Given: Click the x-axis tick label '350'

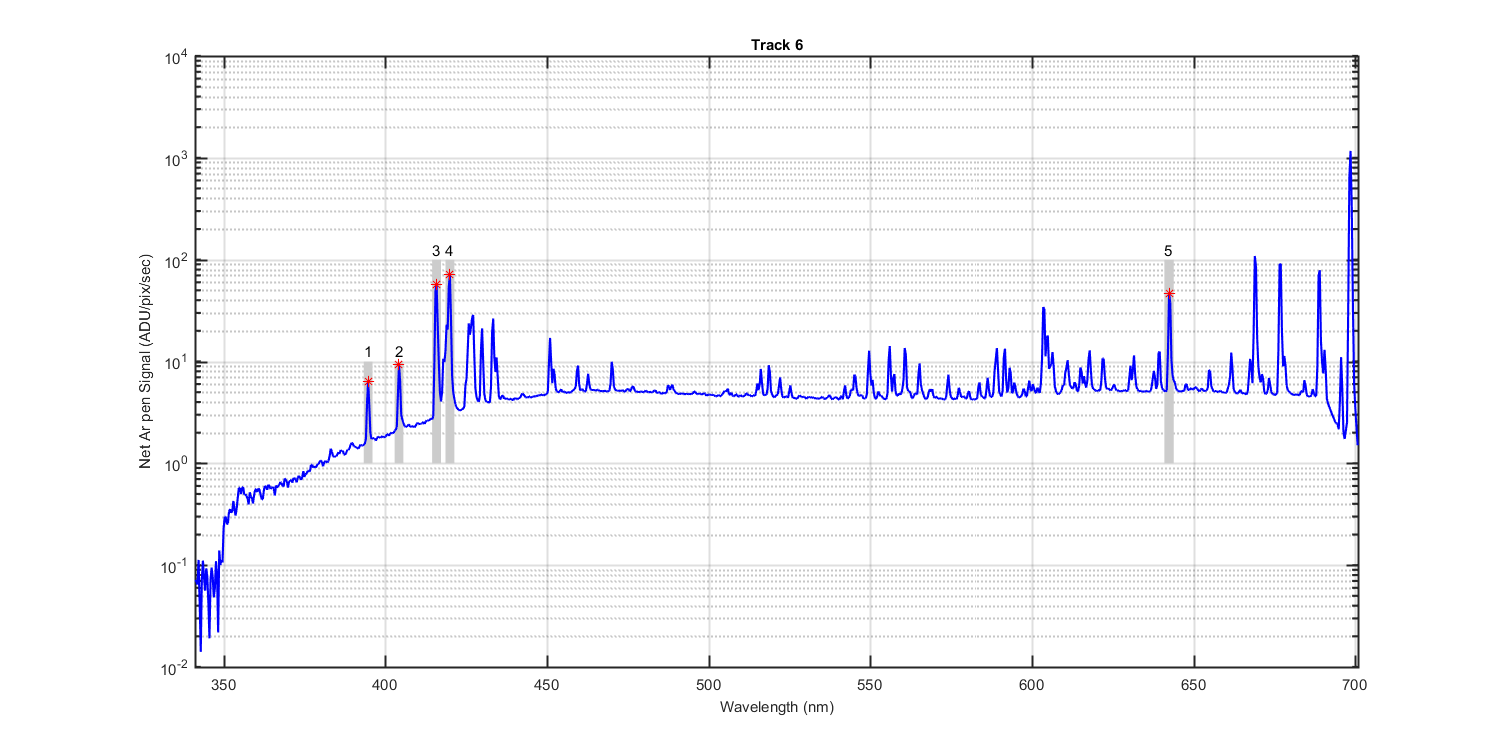Looking at the screenshot, I should click(x=224, y=685).
